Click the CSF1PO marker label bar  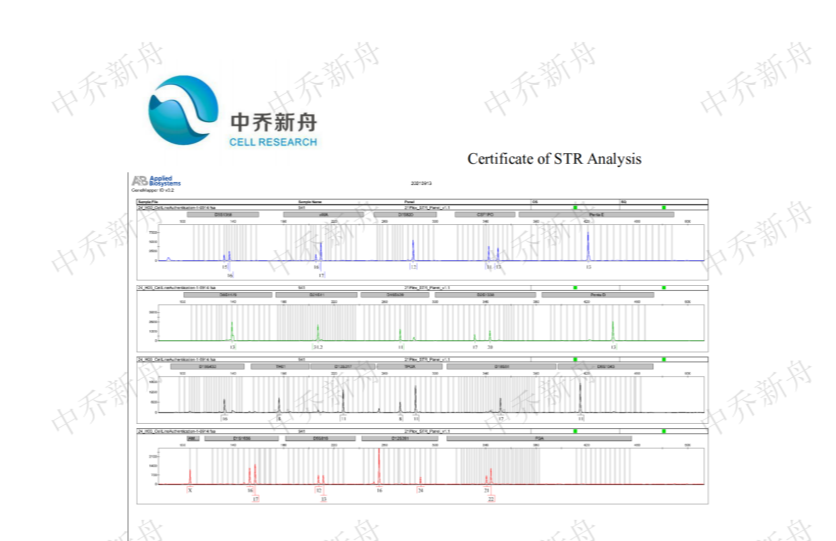click(485, 214)
